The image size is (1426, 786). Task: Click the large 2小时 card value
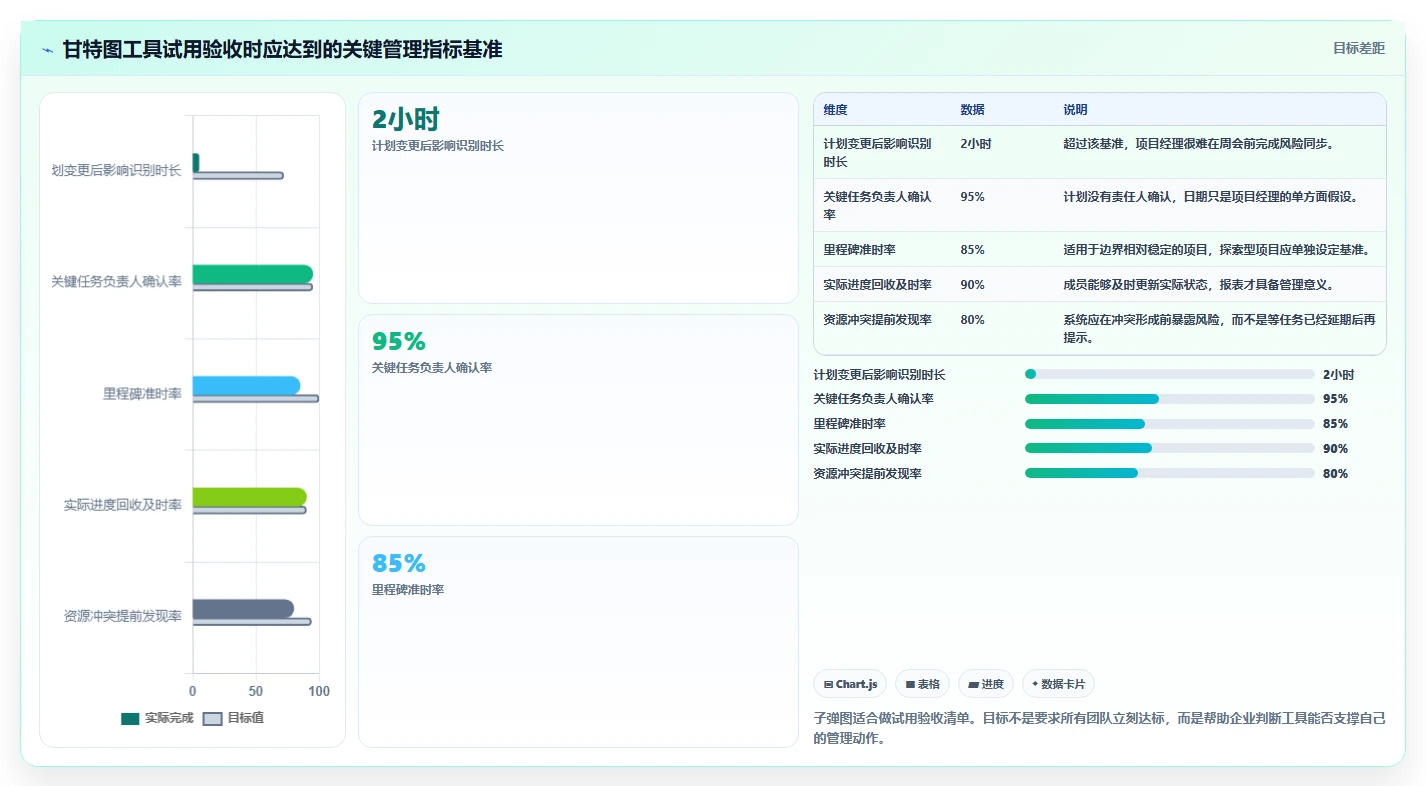pos(406,119)
